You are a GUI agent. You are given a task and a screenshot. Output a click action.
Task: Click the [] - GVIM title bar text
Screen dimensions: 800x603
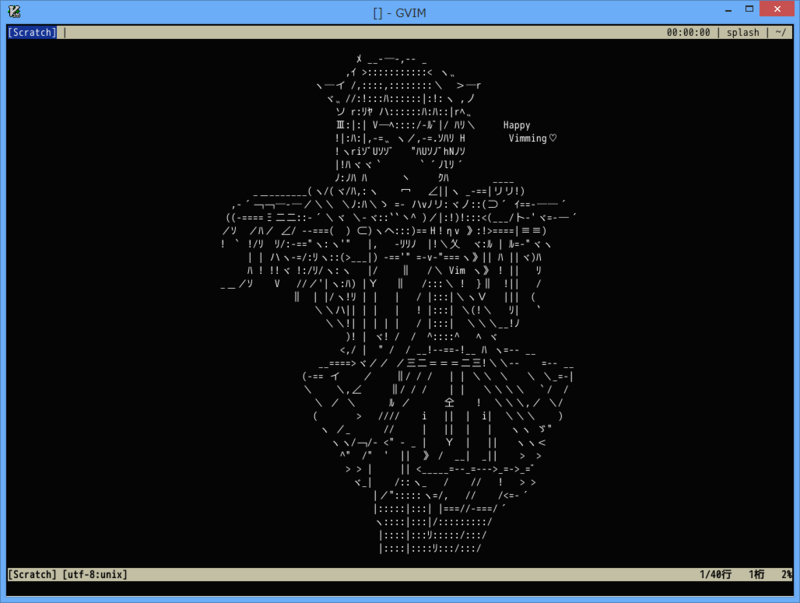click(x=400, y=13)
